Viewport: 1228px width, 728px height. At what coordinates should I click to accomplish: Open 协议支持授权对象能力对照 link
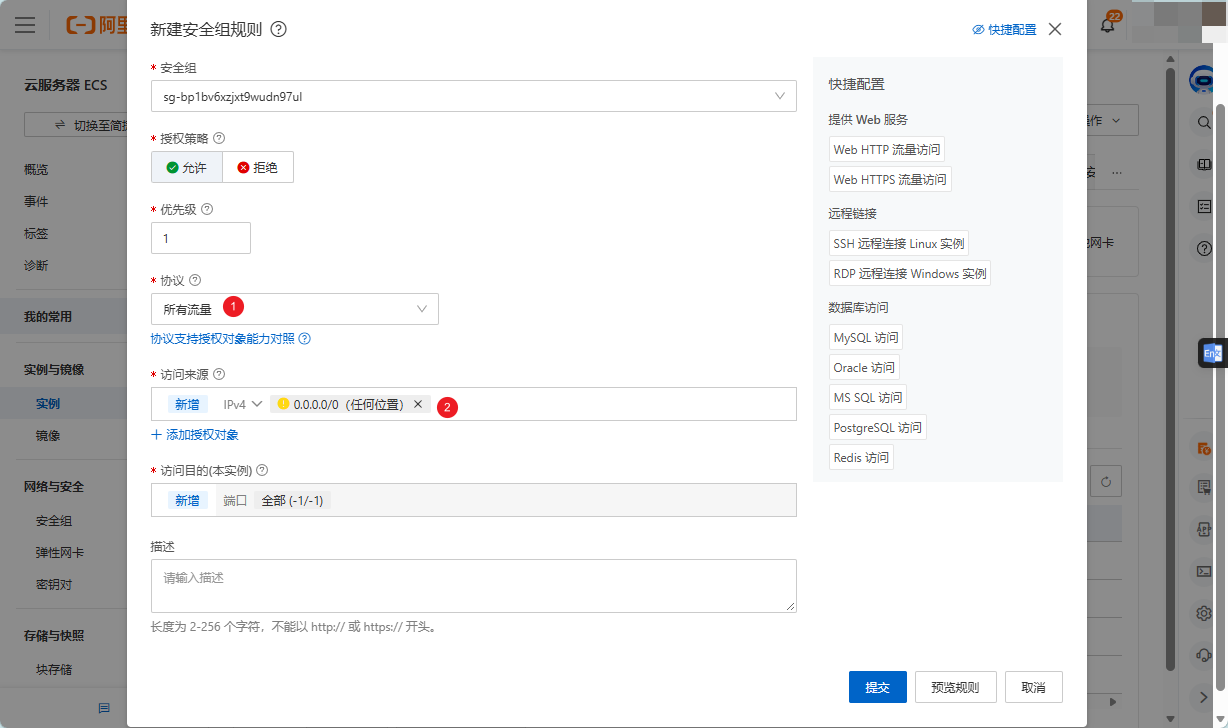(231, 339)
